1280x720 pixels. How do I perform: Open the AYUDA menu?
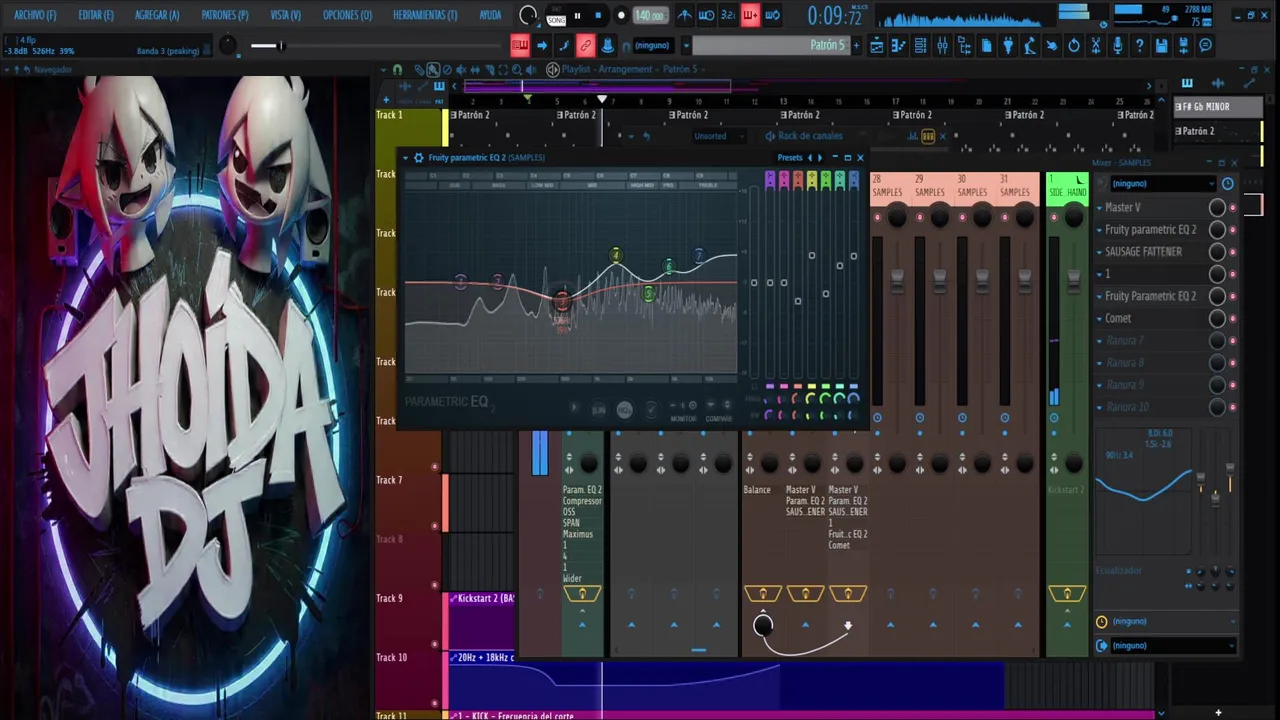[490, 15]
